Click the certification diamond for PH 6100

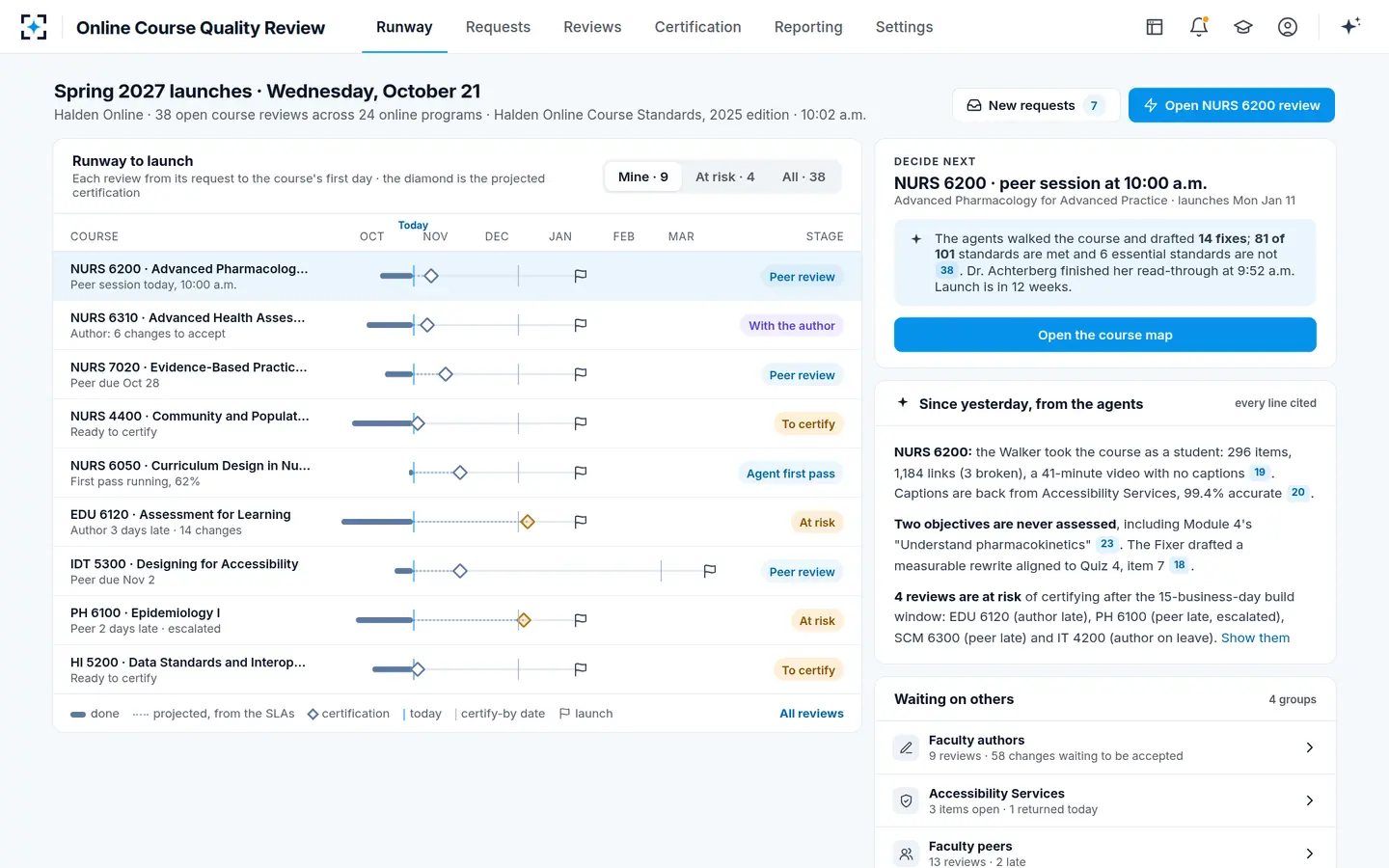524,620
